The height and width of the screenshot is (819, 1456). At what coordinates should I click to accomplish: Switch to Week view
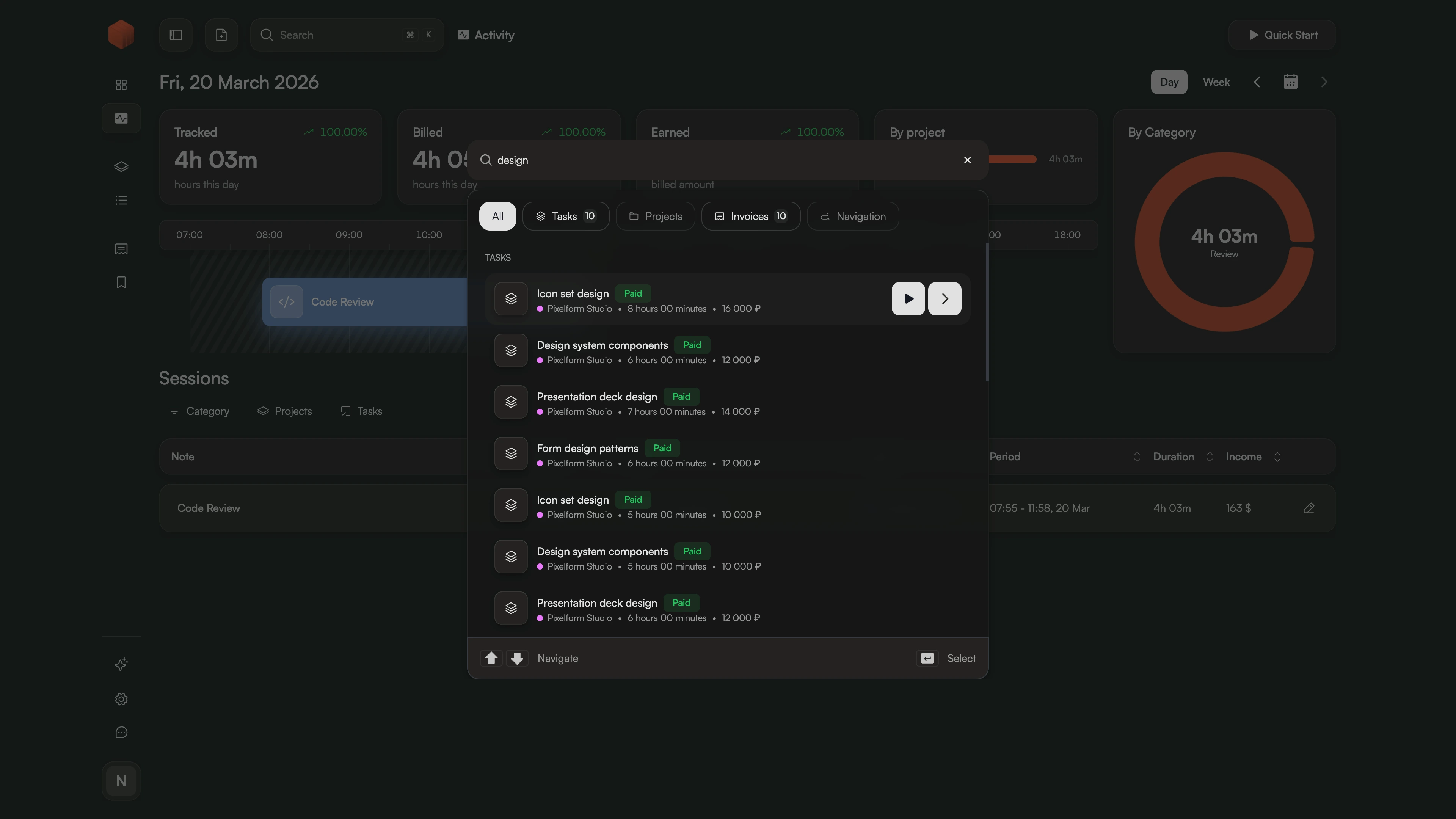pos(1216,82)
